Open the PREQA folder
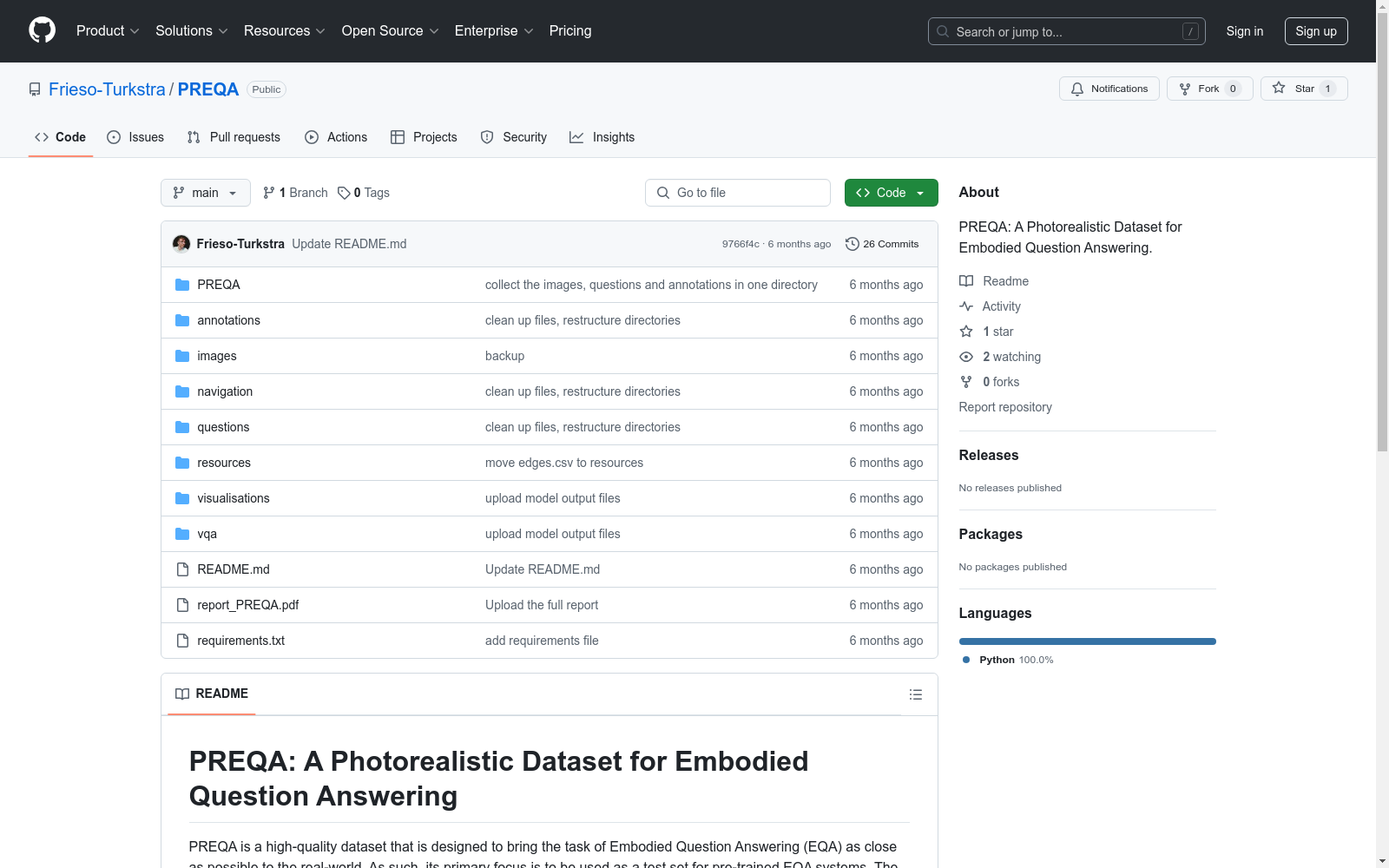Image resolution: width=1389 pixels, height=868 pixels. pyautogui.click(x=219, y=285)
